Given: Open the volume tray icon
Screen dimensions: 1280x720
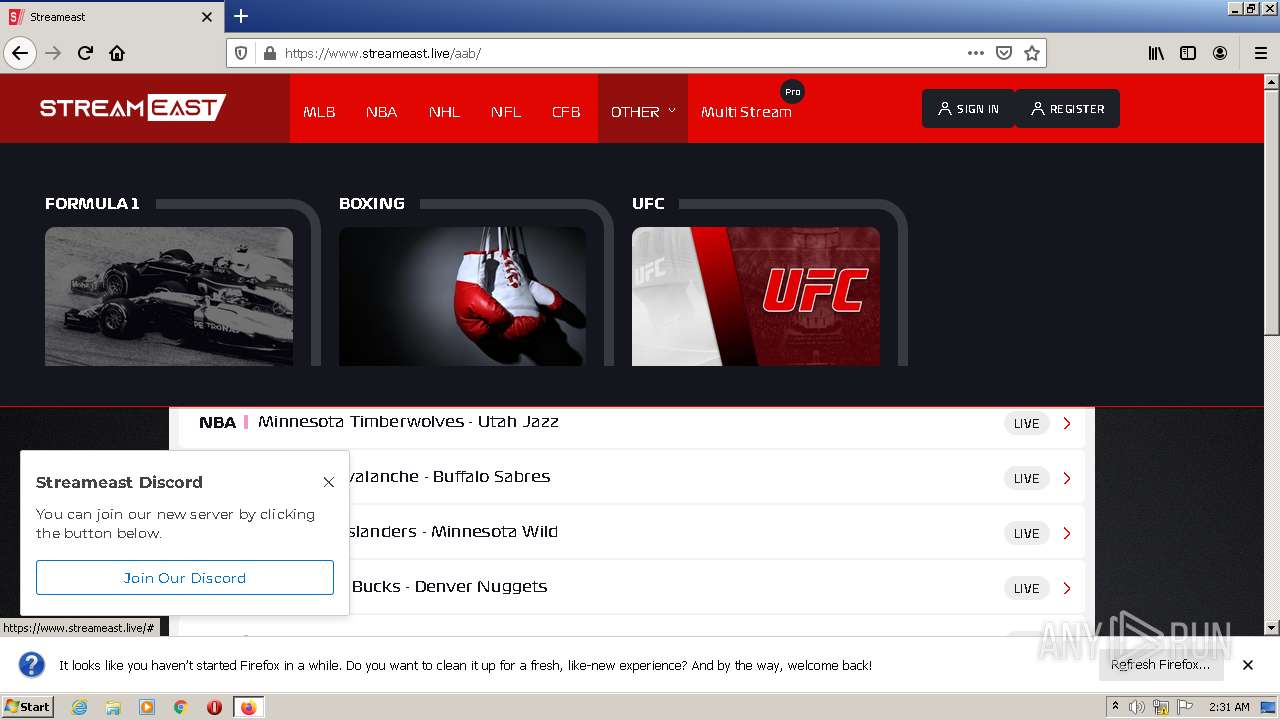Looking at the screenshot, I should click(x=1137, y=707).
